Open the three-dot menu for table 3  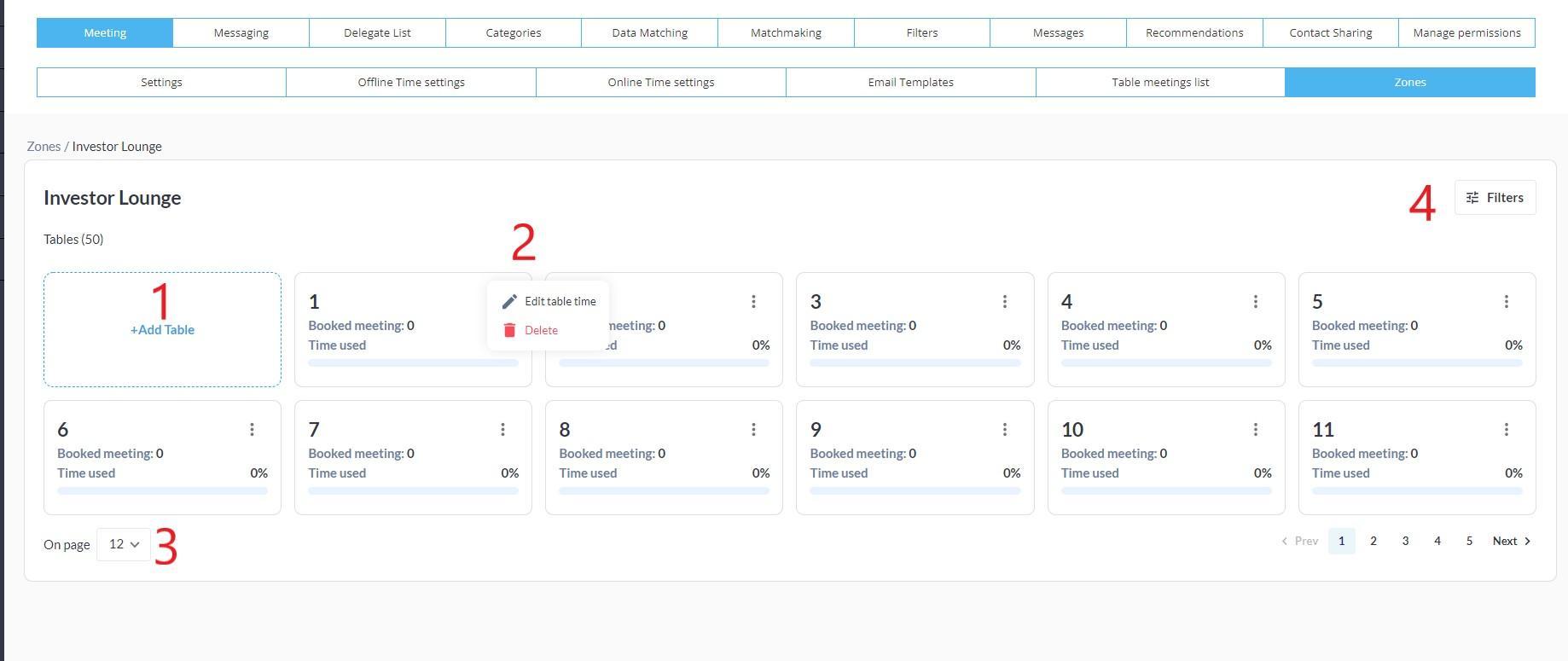click(1004, 301)
